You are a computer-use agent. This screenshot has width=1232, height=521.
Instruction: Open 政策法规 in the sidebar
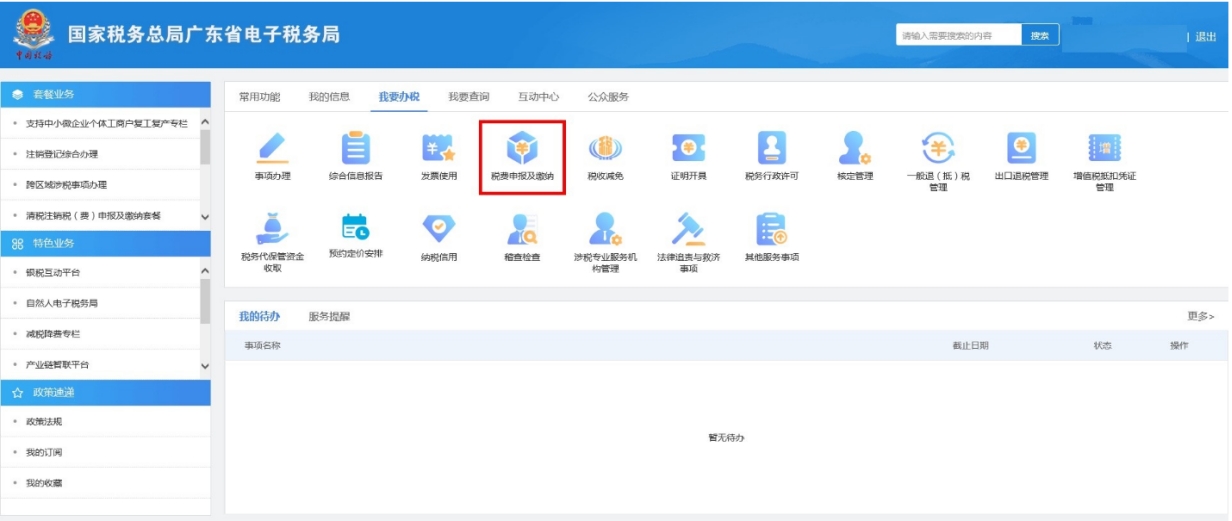(44, 422)
